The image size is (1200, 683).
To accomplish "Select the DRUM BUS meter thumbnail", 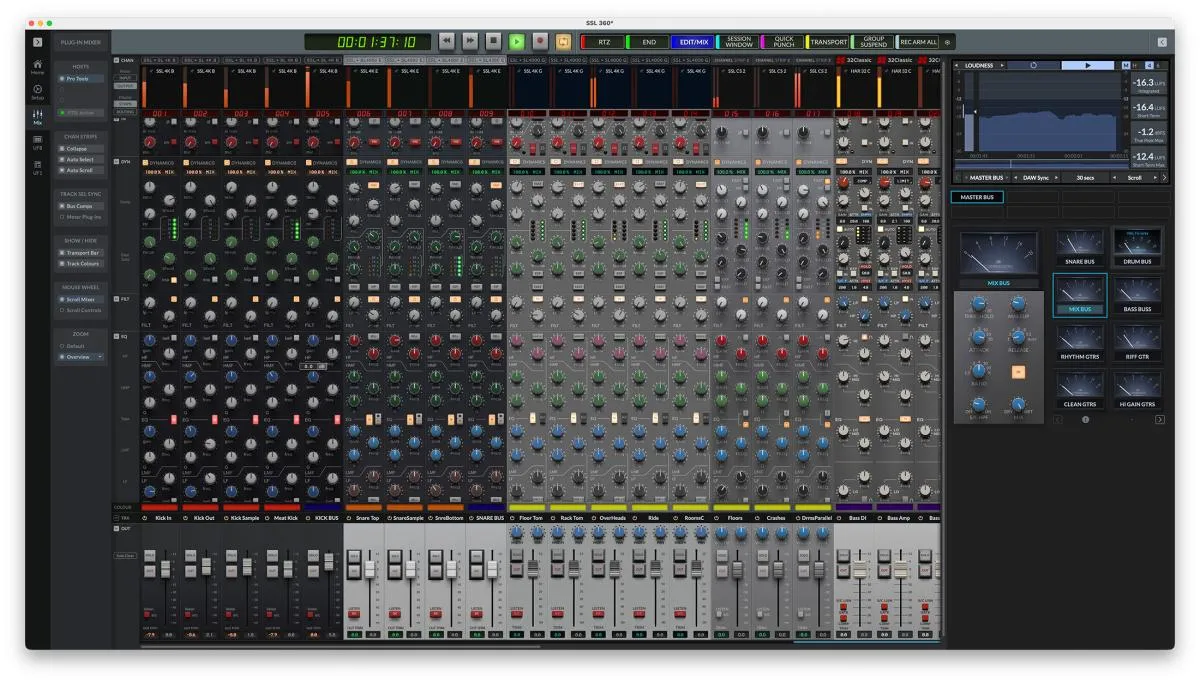I will coord(1137,247).
